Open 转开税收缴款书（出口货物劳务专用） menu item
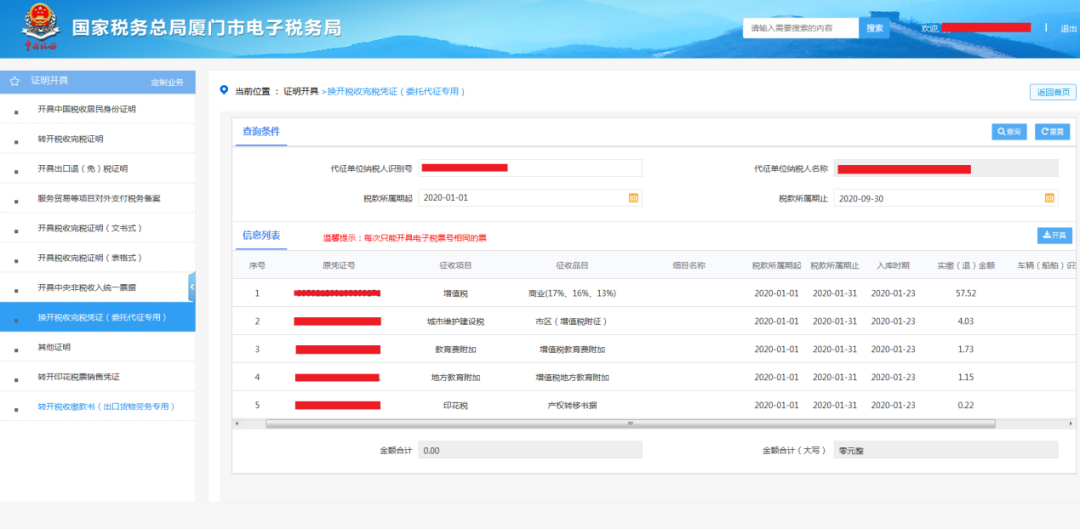 (98, 407)
